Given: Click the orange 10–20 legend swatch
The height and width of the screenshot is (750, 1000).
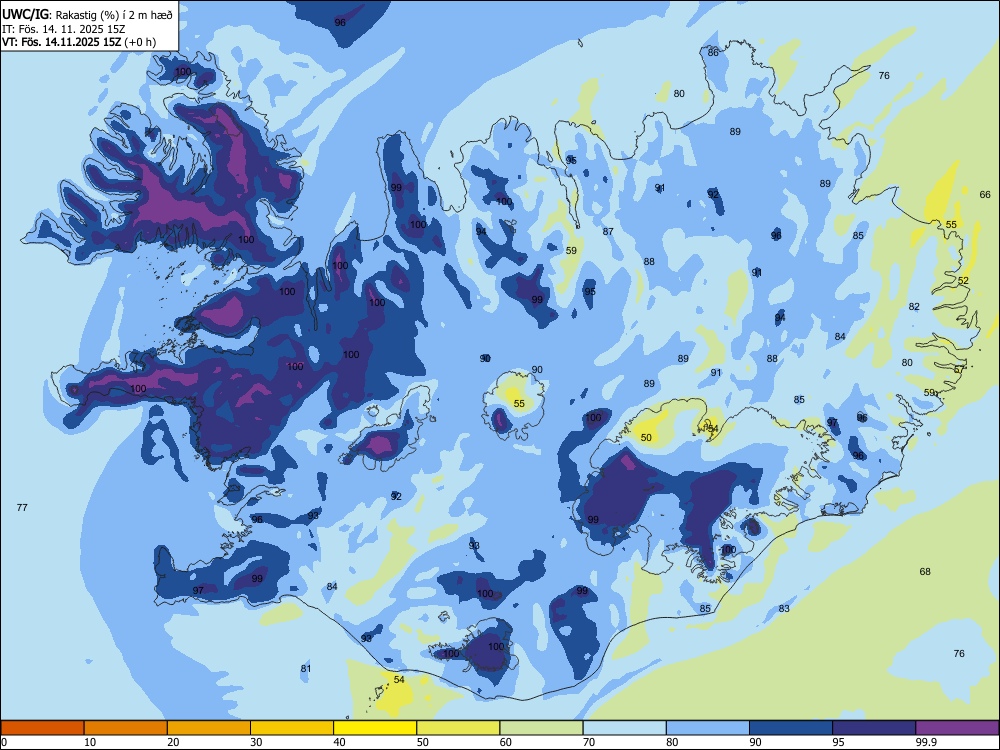Looking at the screenshot, I should point(126,728).
